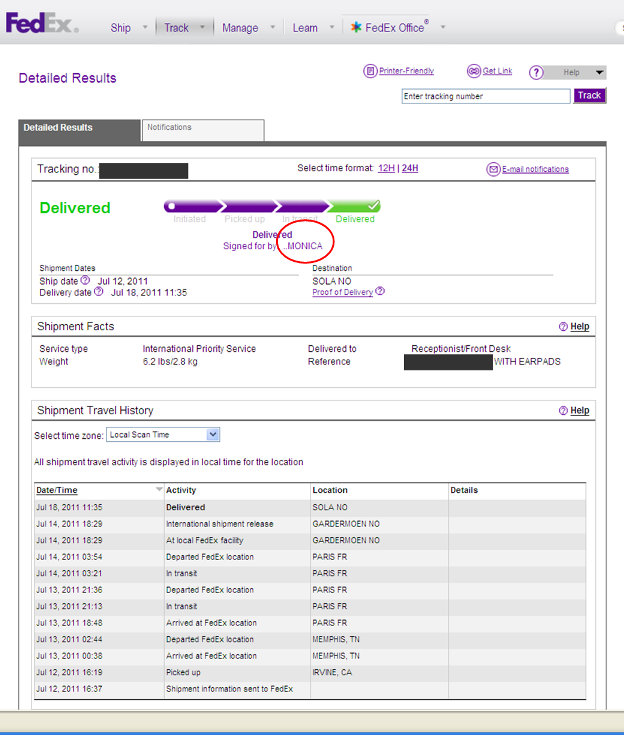Click the Delivered row for SOLA NO

(310, 508)
